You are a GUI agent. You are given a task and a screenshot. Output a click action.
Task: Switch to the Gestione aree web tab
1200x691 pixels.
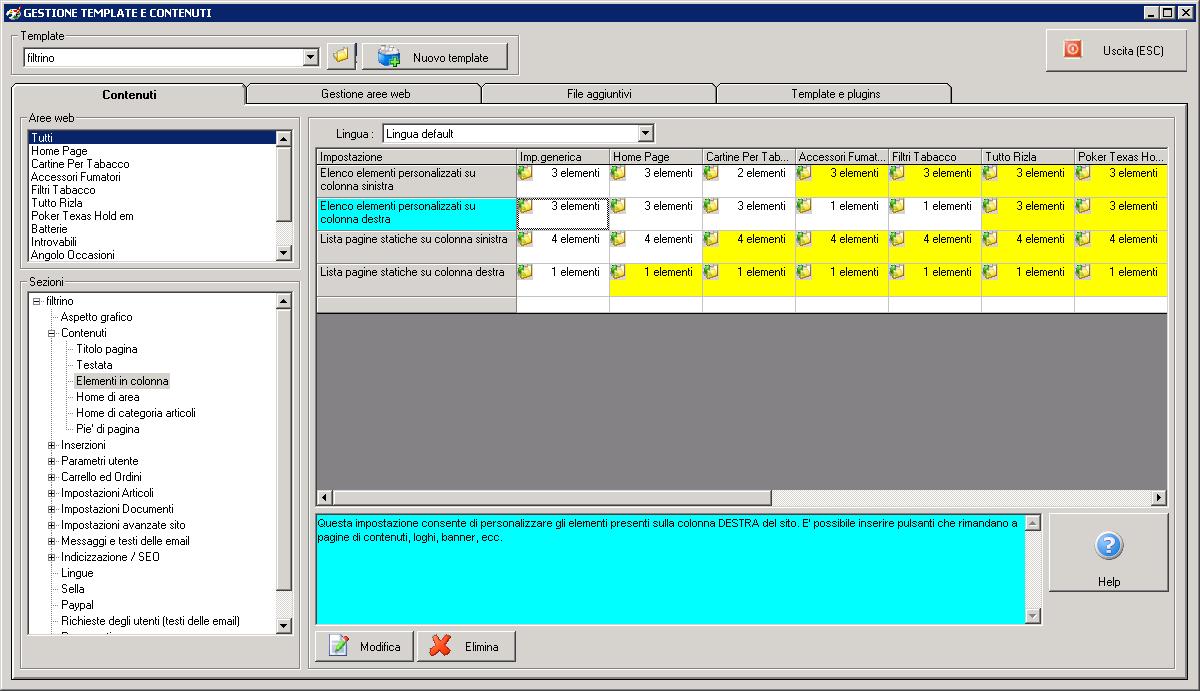[365, 94]
